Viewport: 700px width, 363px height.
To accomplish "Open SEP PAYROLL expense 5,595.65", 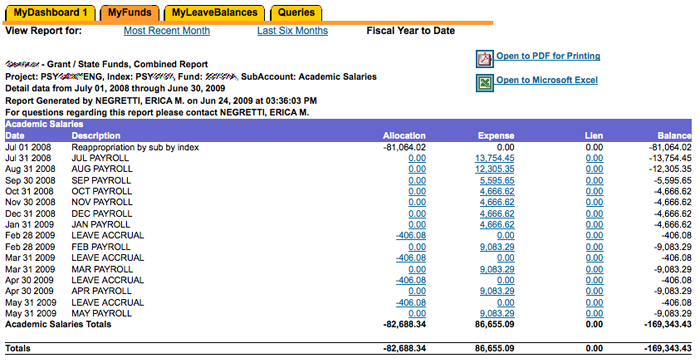I will click(x=497, y=180).
